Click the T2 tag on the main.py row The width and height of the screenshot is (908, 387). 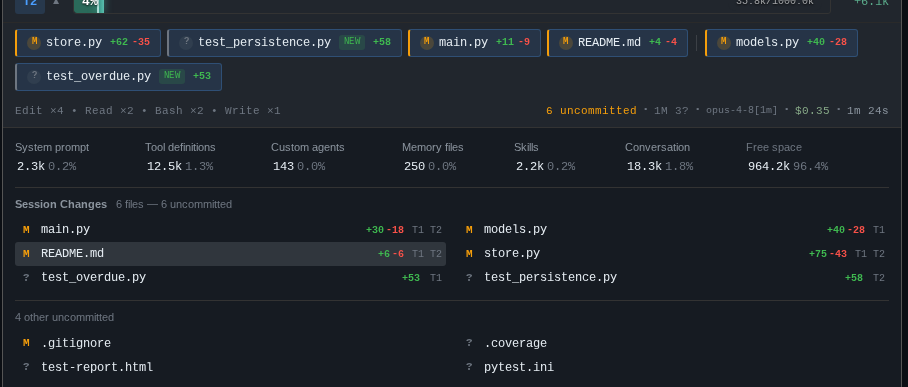(x=435, y=230)
